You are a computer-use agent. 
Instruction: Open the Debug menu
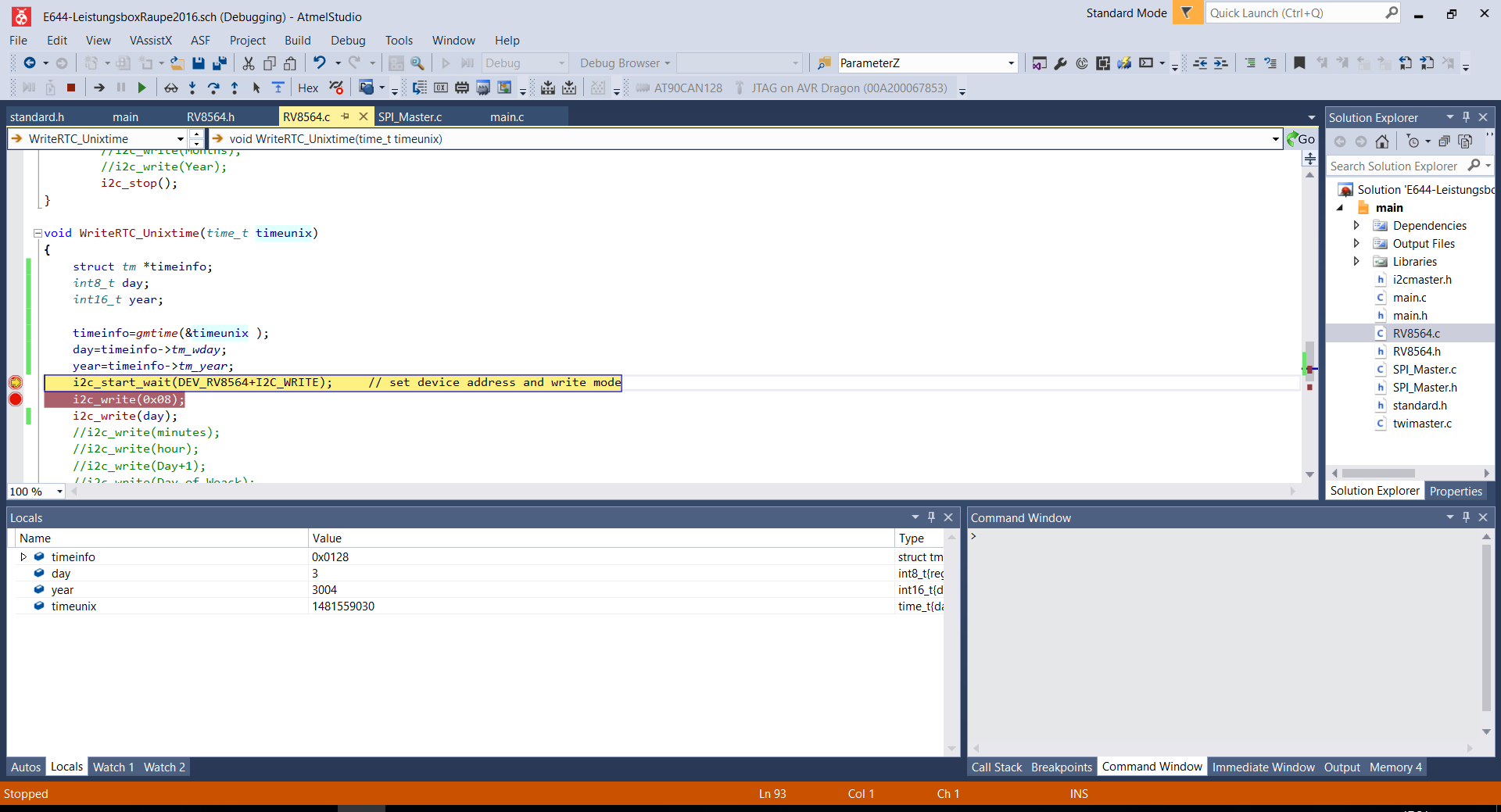click(x=347, y=41)
